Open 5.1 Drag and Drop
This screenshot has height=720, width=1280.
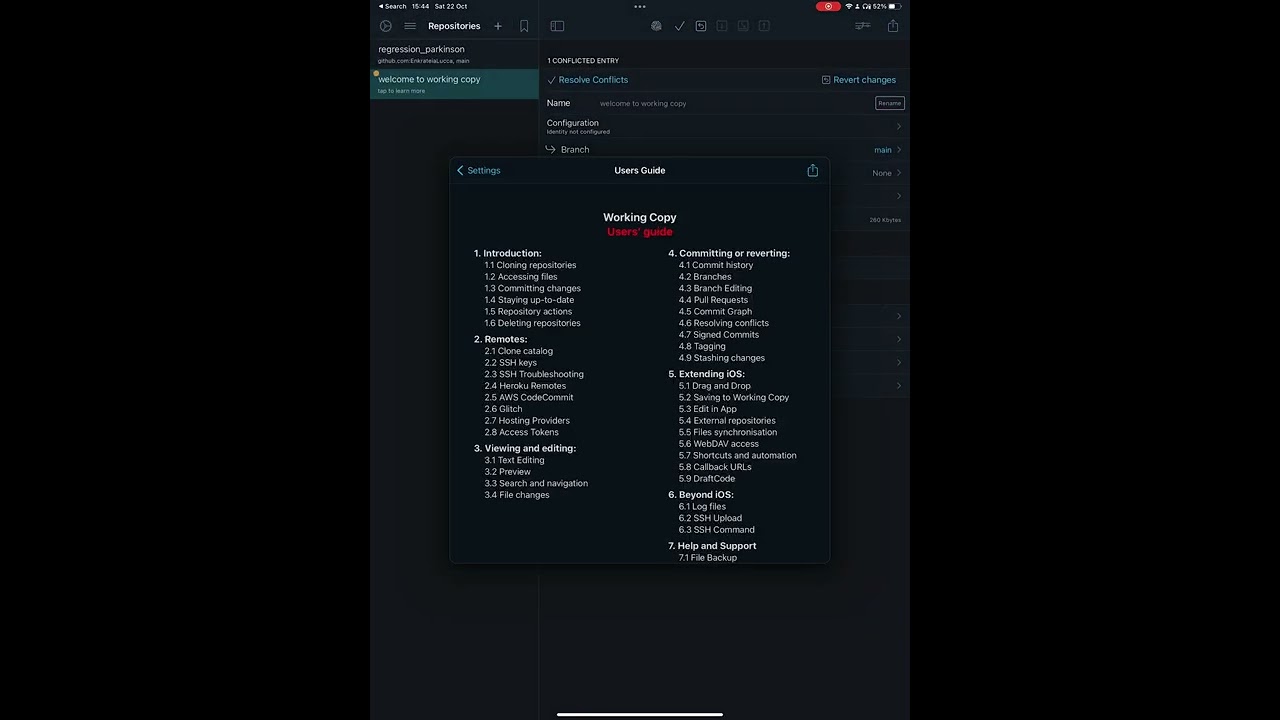tap(715, 386)
